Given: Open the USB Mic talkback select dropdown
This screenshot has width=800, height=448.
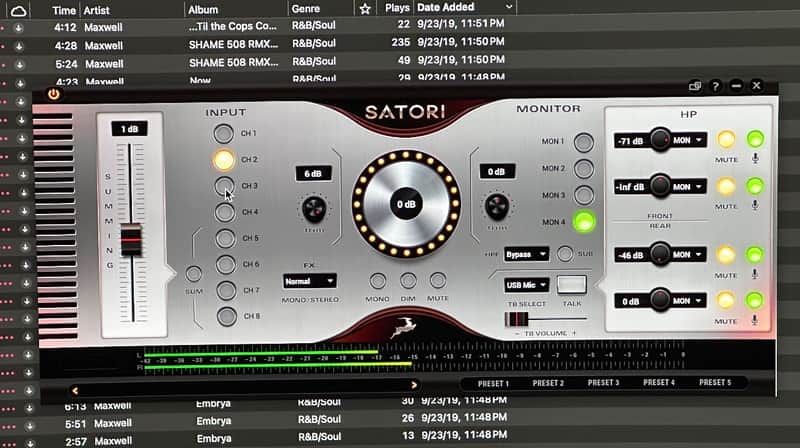Looking at the screenshot, I should [527, 285].
